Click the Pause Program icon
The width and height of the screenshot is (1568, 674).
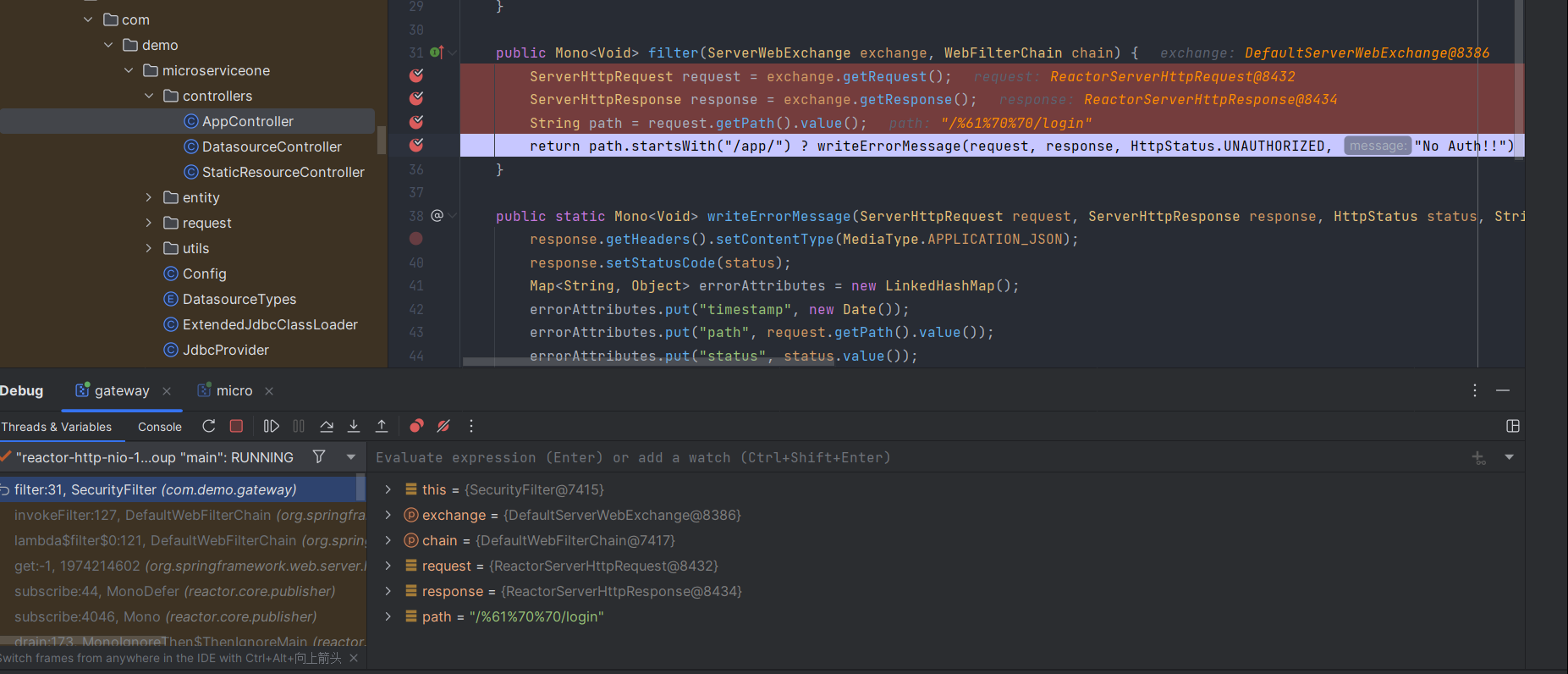coord(299,426)
